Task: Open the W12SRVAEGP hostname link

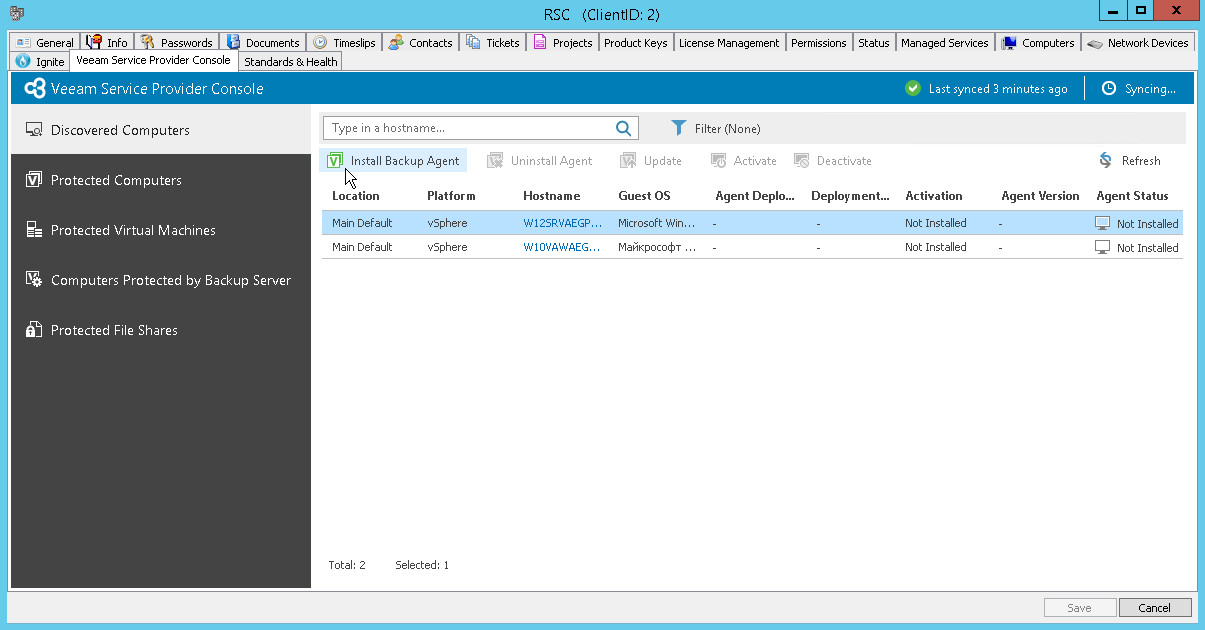Action: [562, 223]
